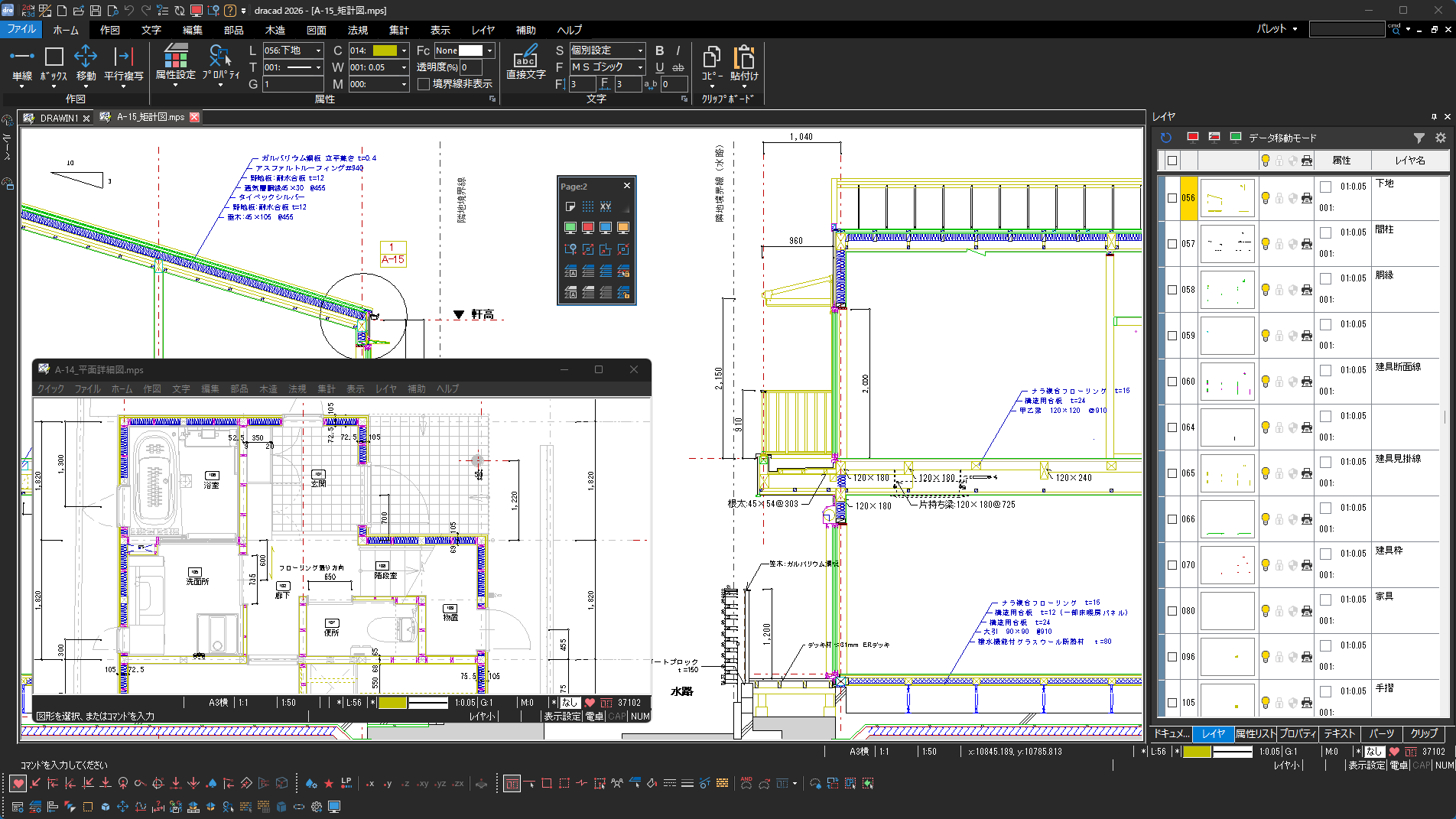1456x819 pixels.
Task: Open the 木造 ribbon tab
Action: (275, 30)
